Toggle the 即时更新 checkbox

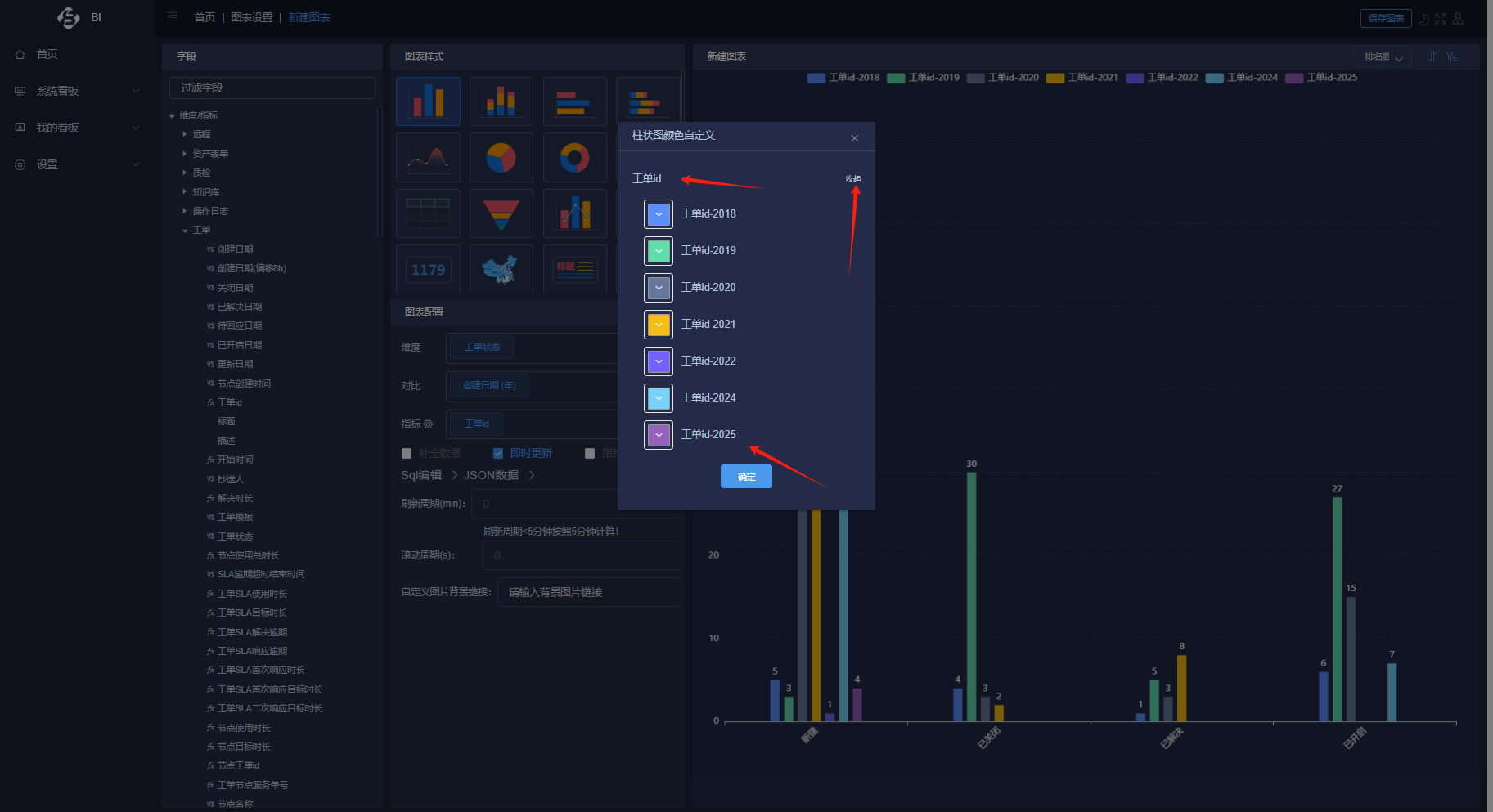(x=498, y=453)
